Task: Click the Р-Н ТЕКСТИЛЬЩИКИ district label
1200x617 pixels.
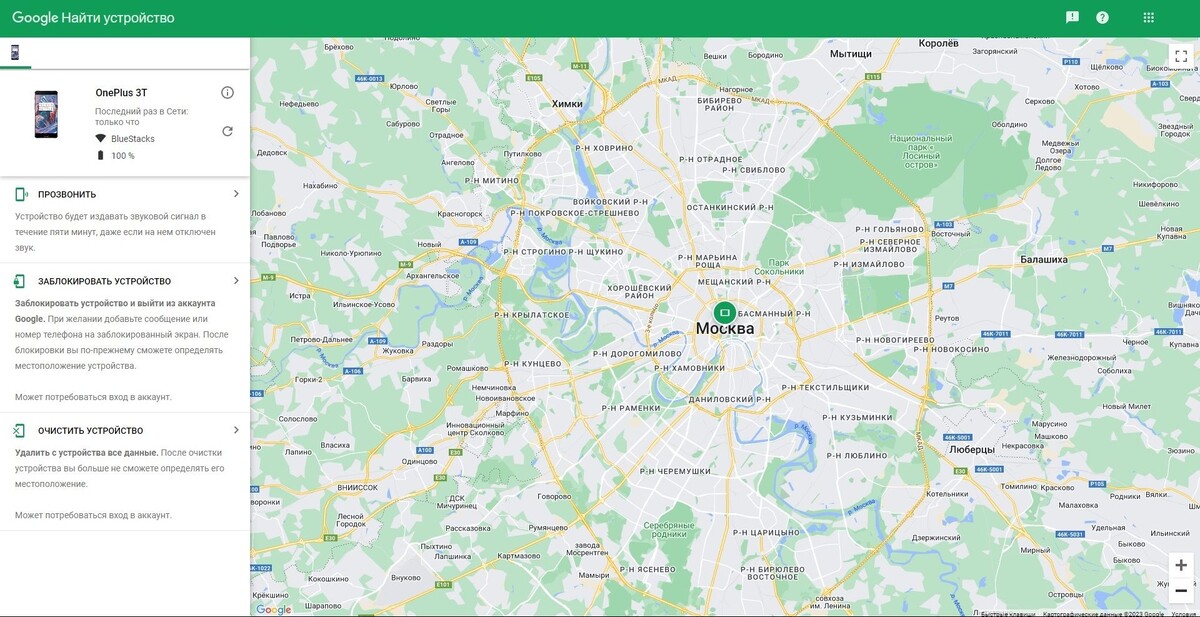Action: click(825, 386)
